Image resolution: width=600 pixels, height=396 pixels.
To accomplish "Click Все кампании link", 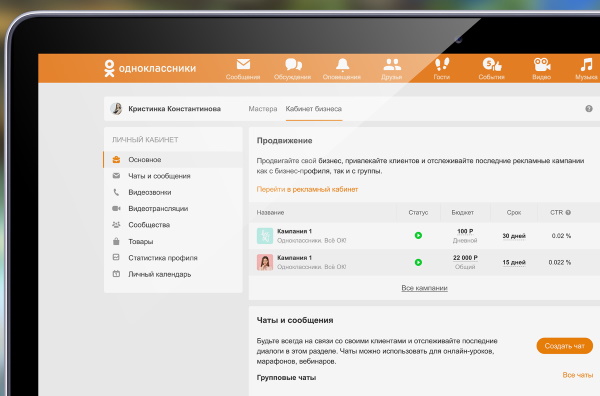I will [424, 288].
